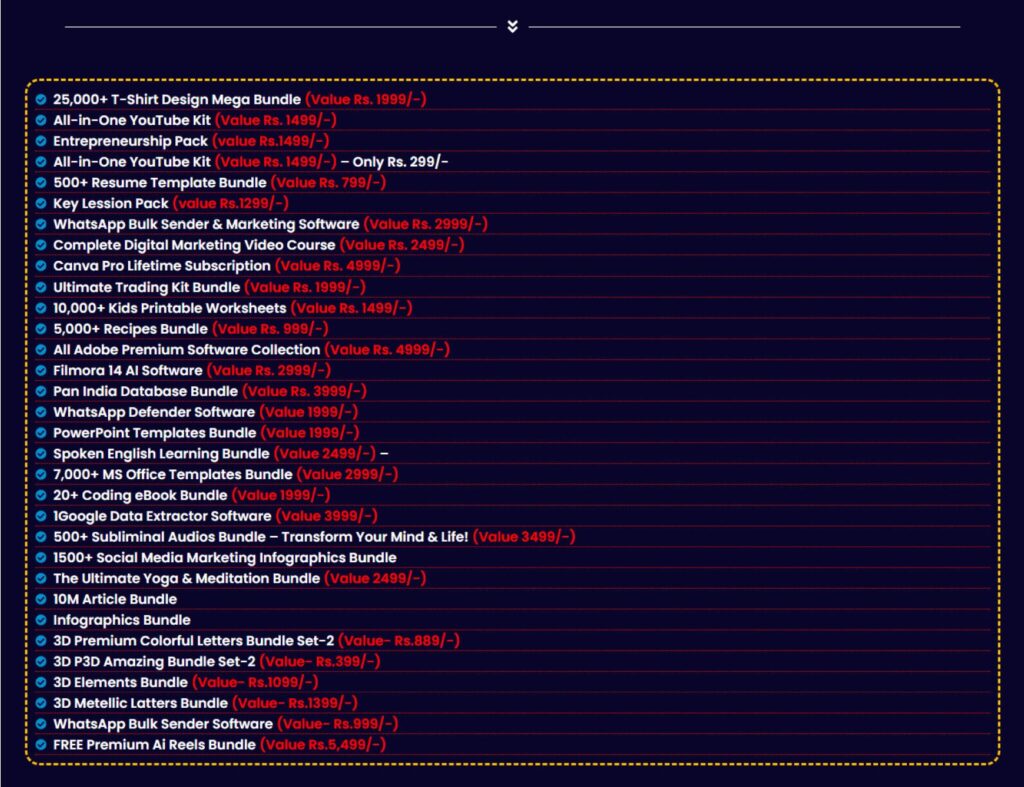Click checkmark icon beside Key Lession Pack

(x=41, y=204)
